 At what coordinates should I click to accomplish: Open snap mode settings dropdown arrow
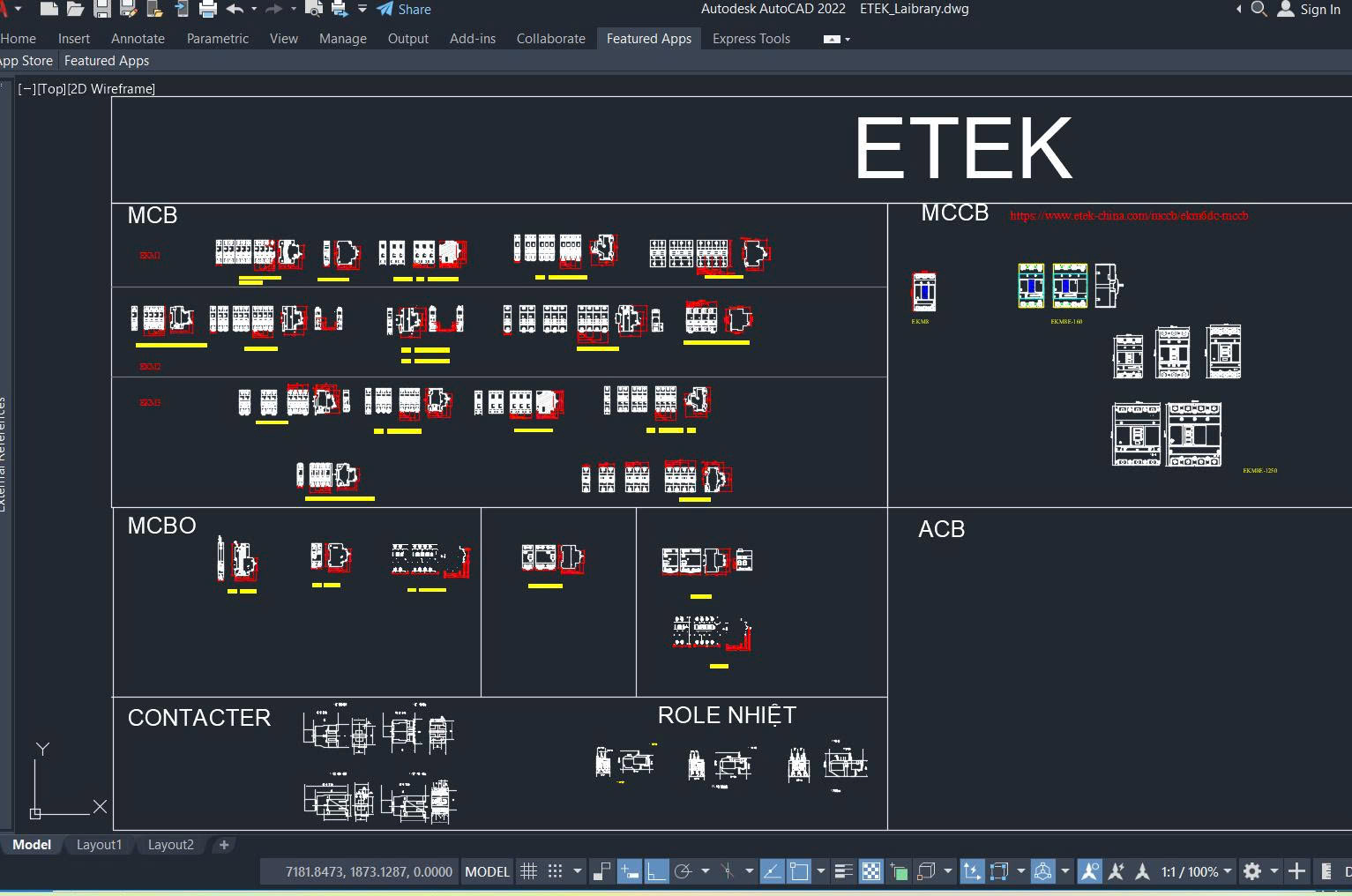click(x=578, y=871)
